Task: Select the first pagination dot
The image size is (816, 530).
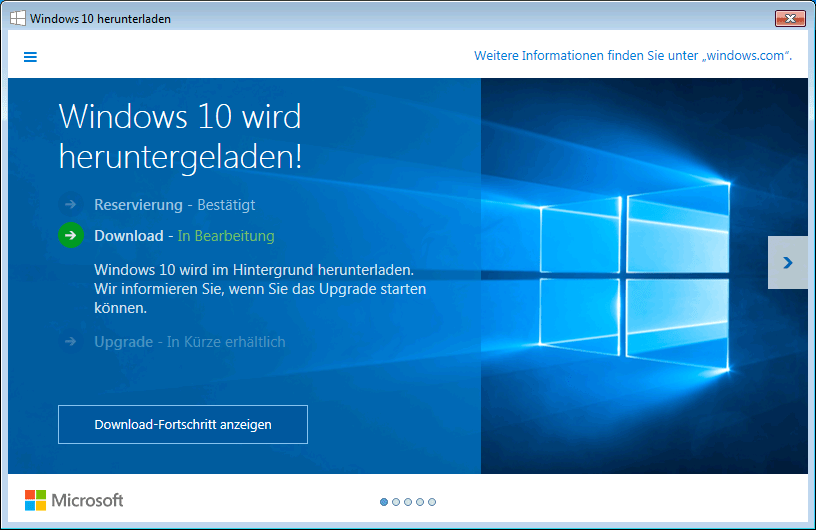Action: coord(384,502)
